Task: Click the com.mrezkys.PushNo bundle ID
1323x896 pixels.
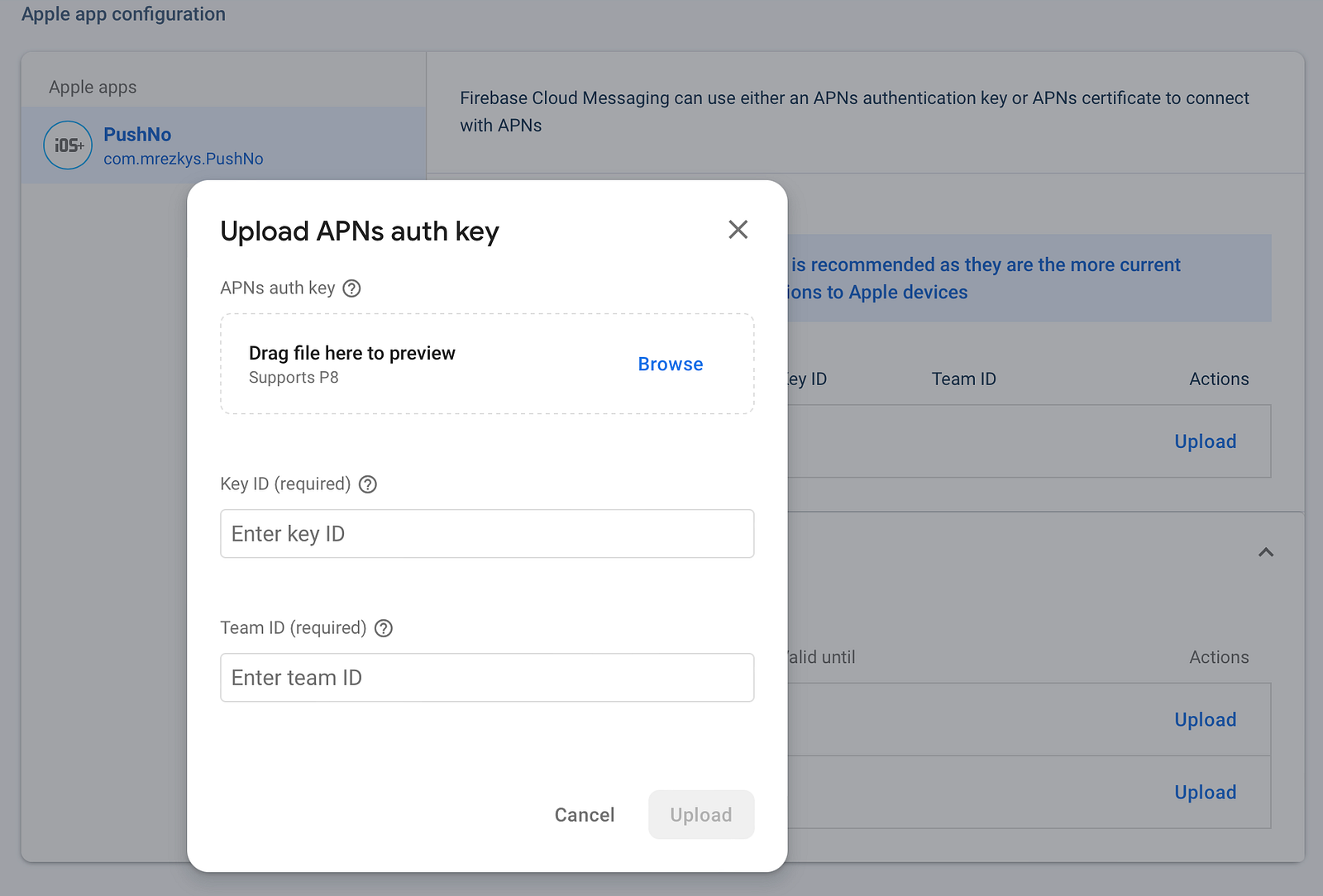Action: (184, 159)
